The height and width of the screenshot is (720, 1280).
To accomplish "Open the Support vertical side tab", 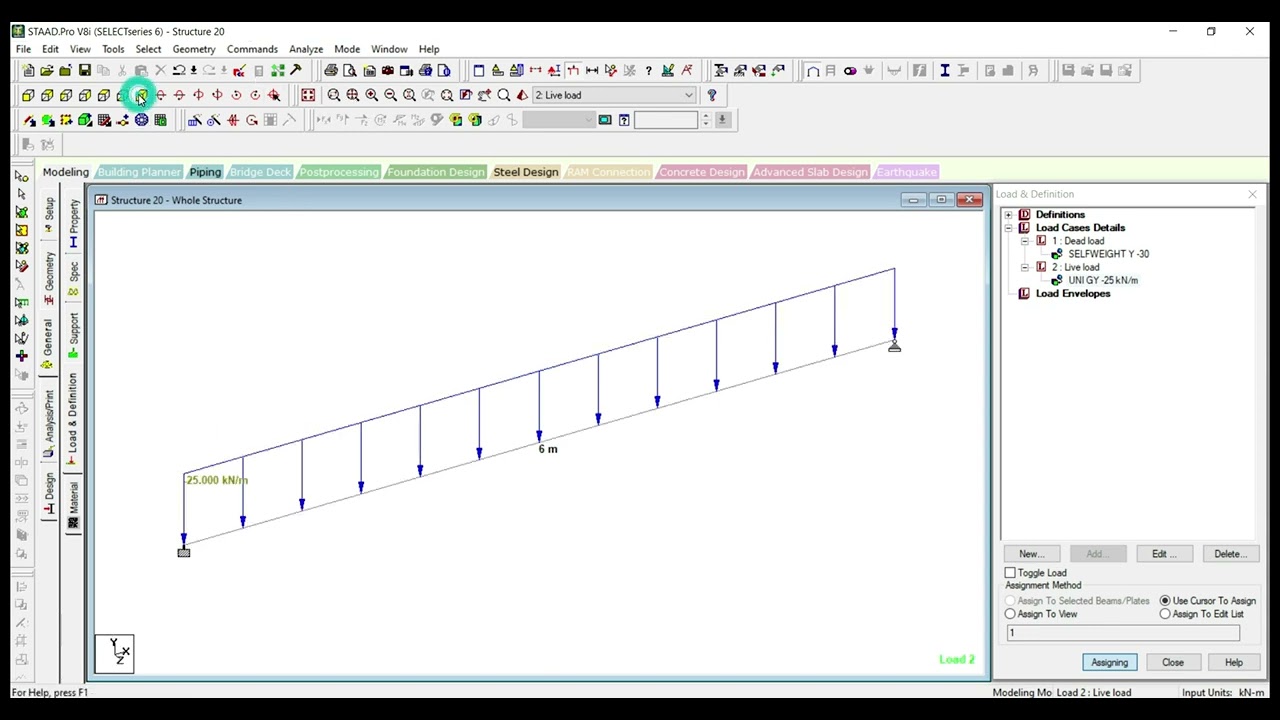I will click(x=73, y=337).
